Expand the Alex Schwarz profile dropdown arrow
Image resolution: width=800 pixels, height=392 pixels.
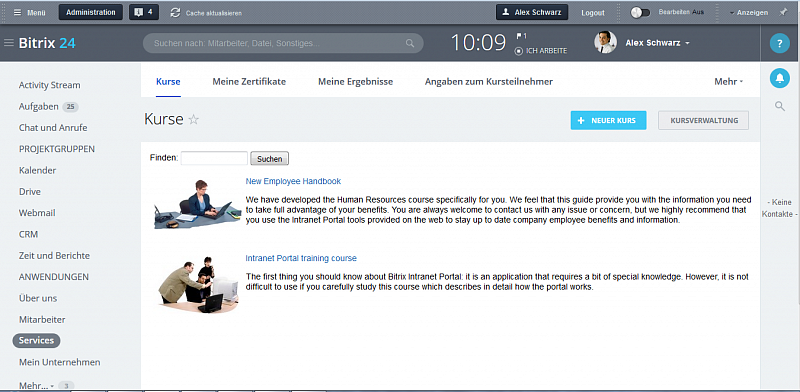click(x=687, y=43)
